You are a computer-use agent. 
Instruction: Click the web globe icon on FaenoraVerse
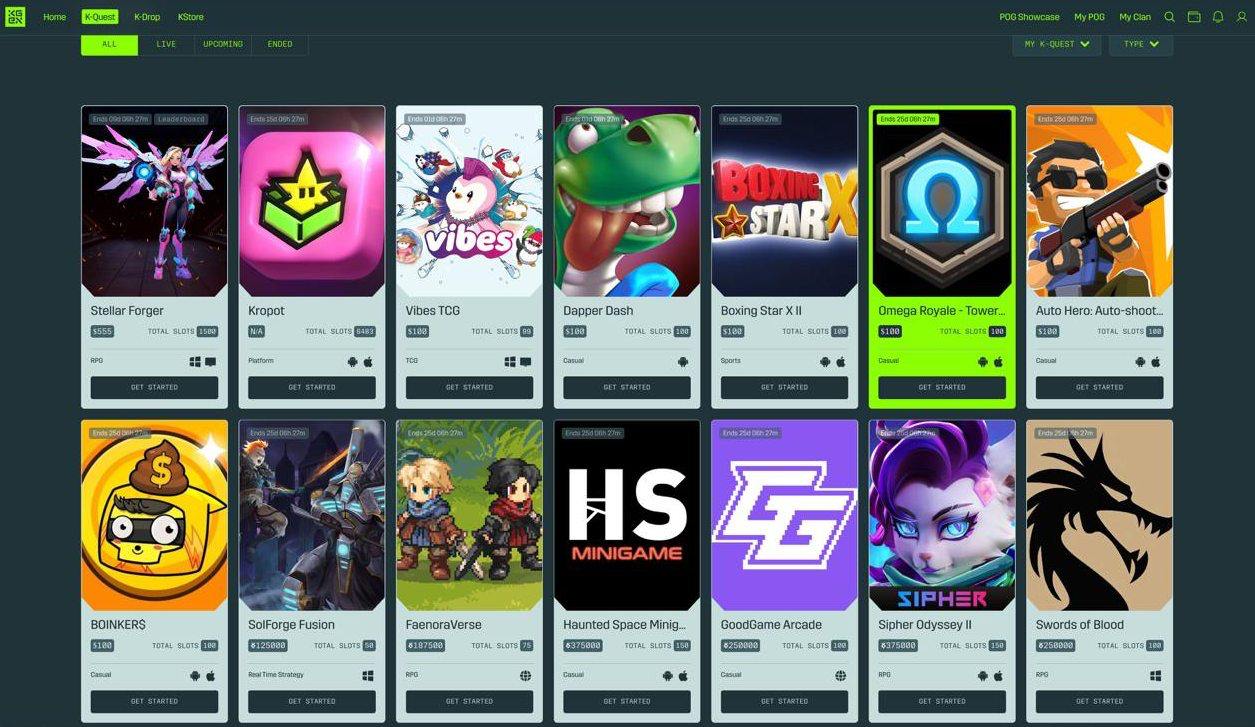pos(525,676)
